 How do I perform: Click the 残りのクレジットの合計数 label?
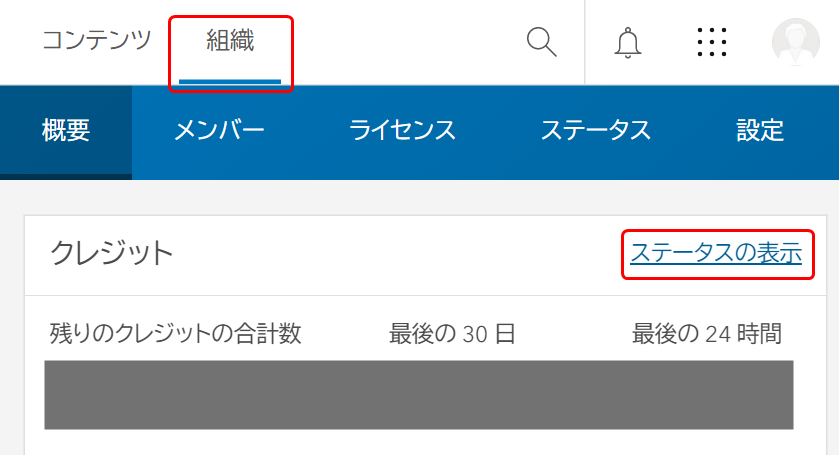[176, 333]
